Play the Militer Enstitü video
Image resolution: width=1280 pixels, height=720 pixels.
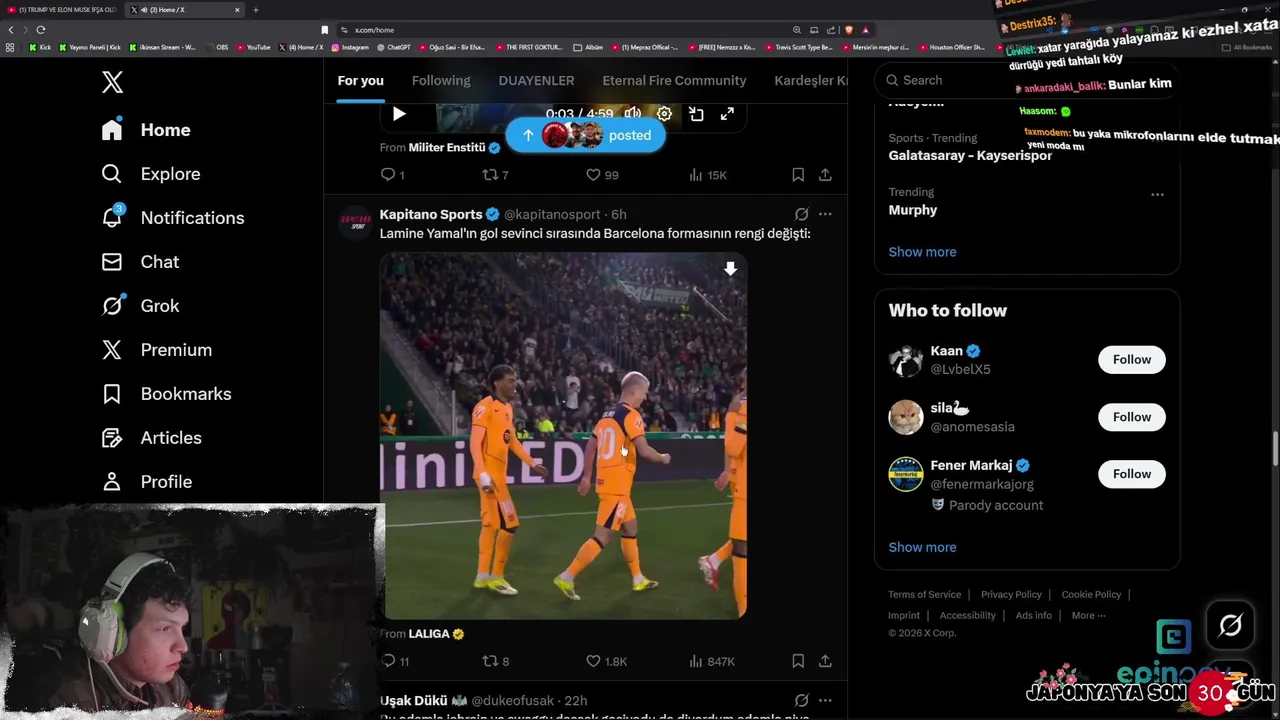(x=399, y=114)
